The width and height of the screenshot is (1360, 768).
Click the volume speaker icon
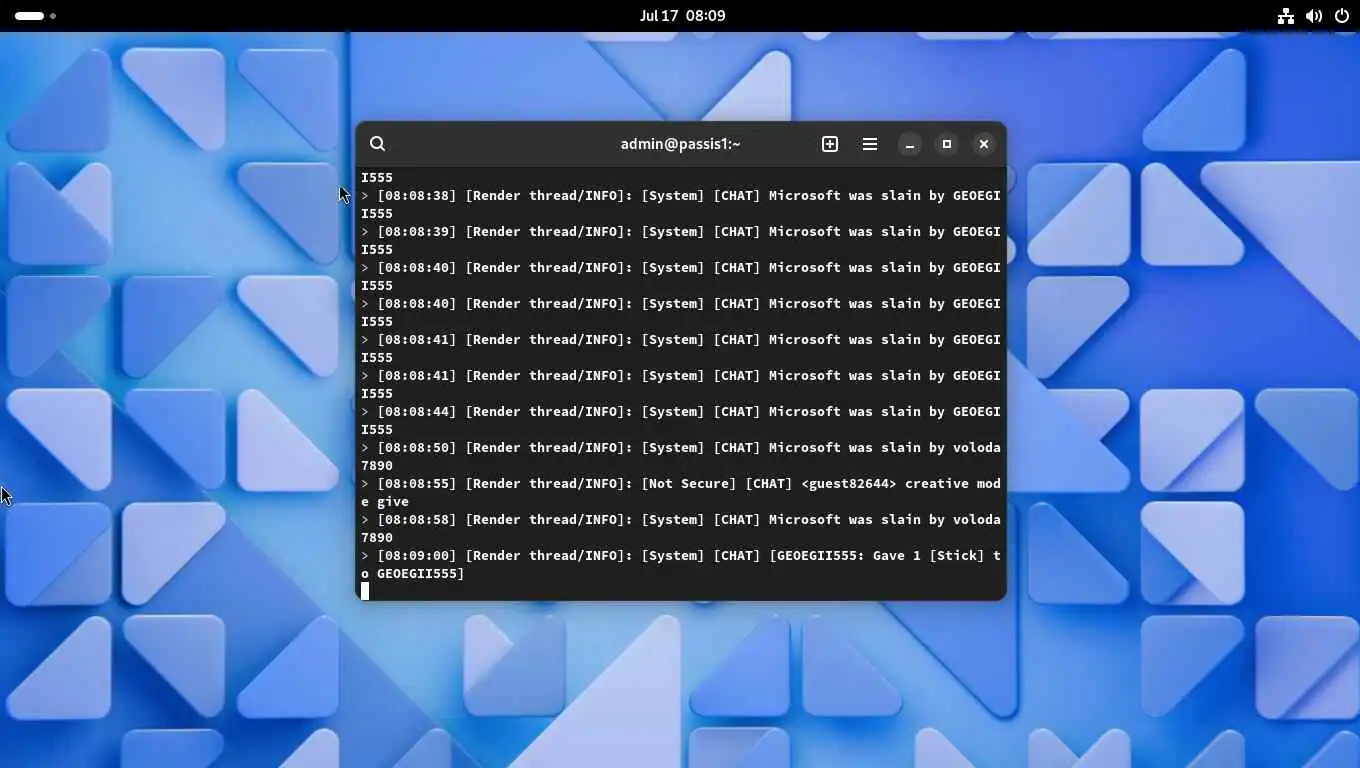point(1314,16)
